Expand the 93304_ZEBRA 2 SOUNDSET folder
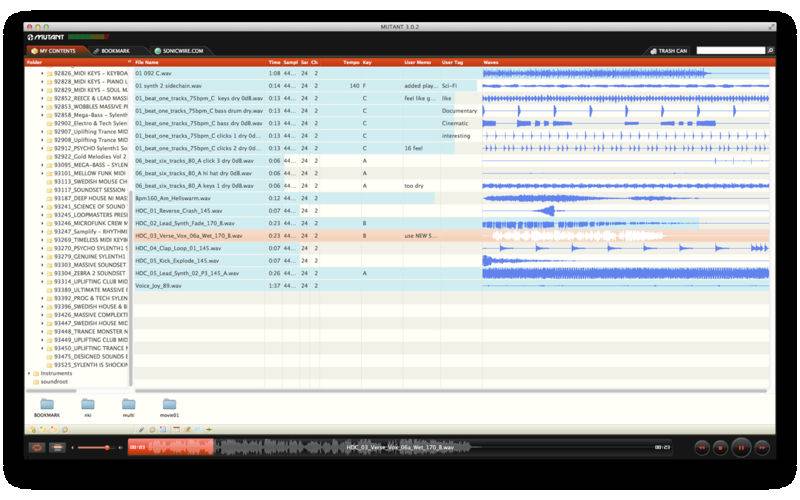This screenshot has width=800, height=500. click(42, 273)
